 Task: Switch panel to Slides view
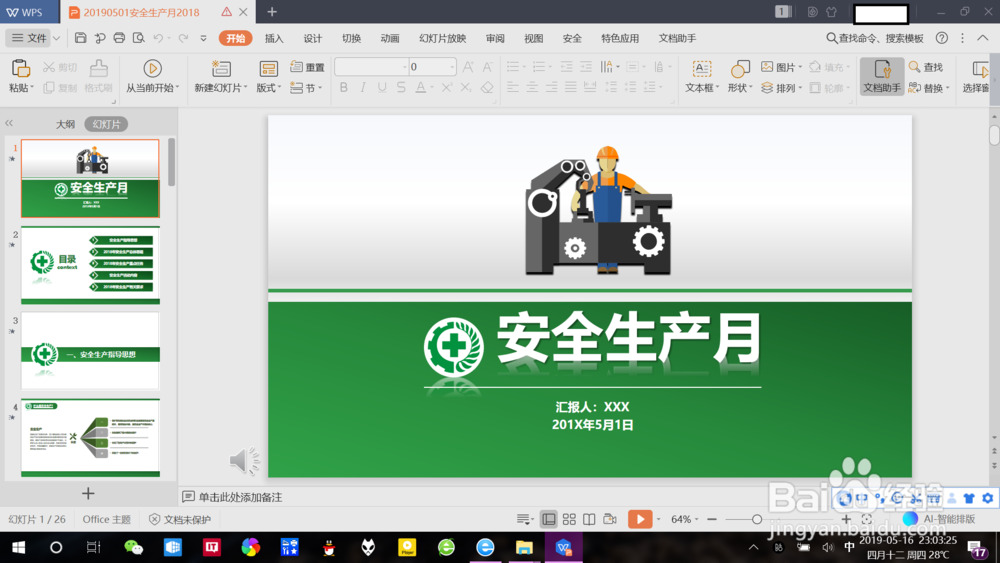click(106, 124)
